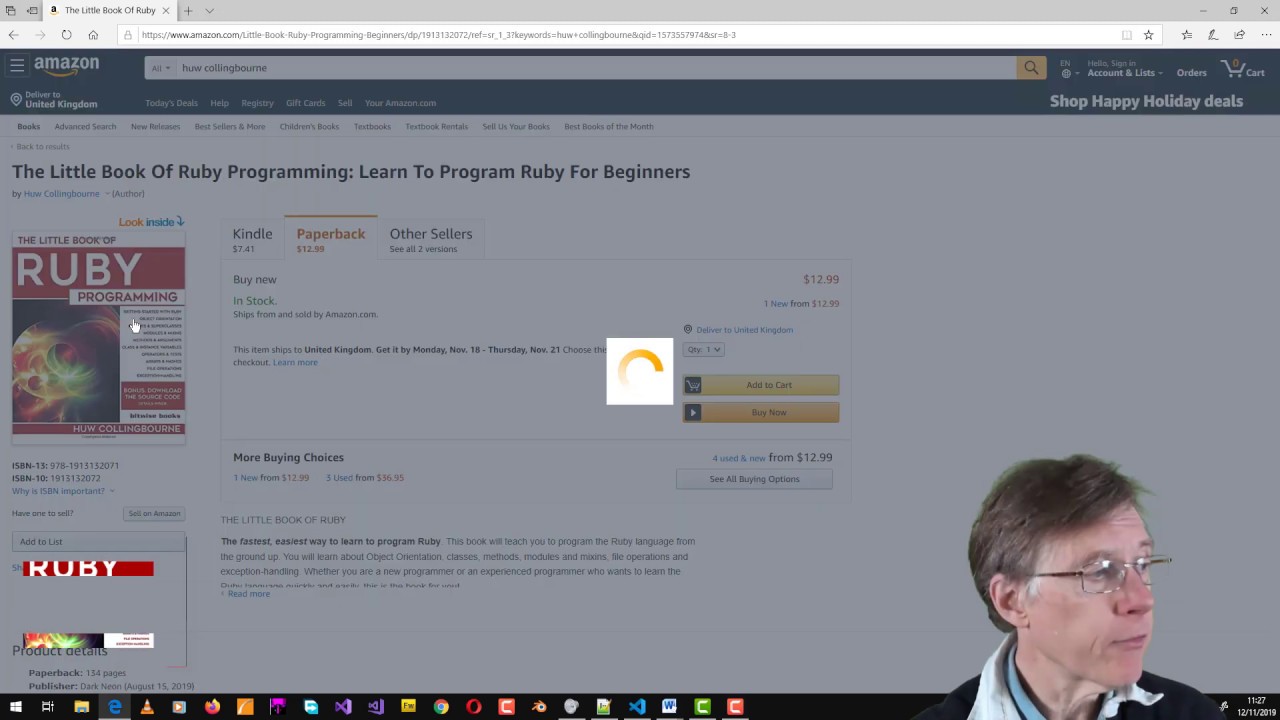1280x720 pixels.
Task: Open File Explorer from taskbar
Action: point(81,707)
